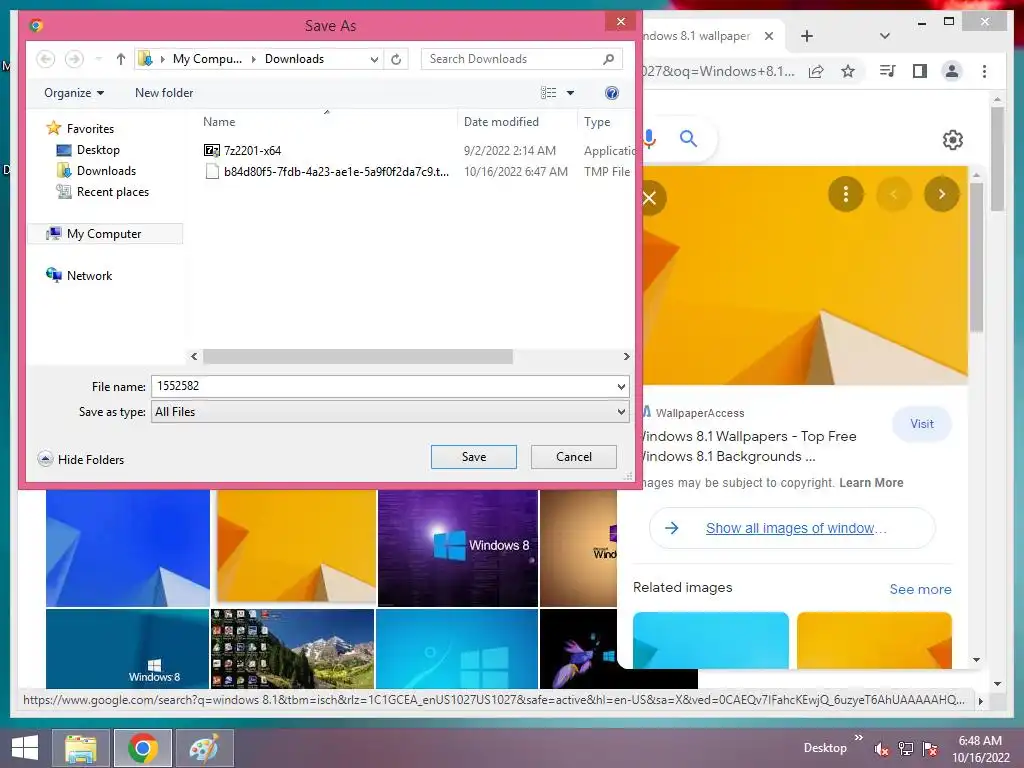Click the Chrome share page icon
1024x768 pixels.
tap(816, 71)
